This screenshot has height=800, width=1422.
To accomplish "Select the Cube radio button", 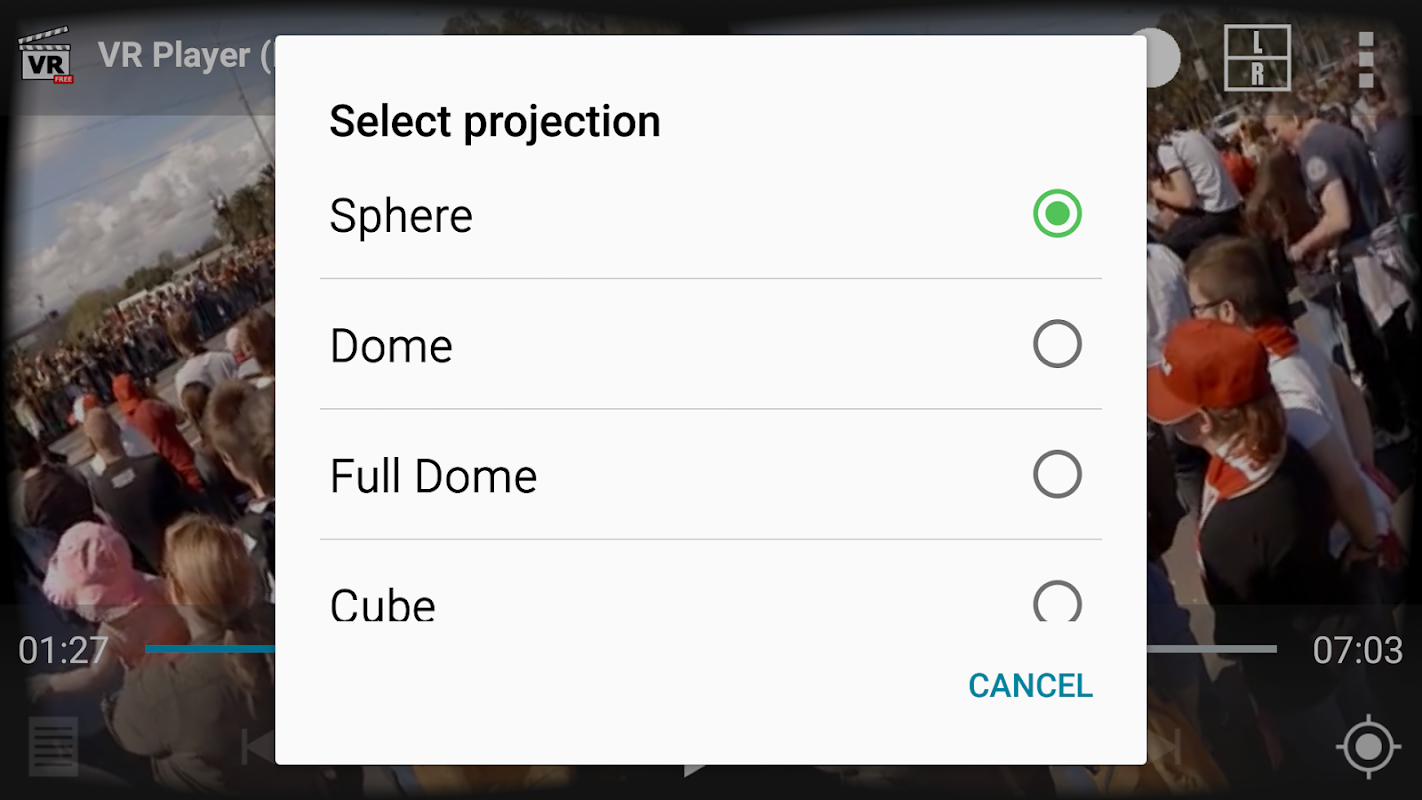I will click(x=1057, y=603).
